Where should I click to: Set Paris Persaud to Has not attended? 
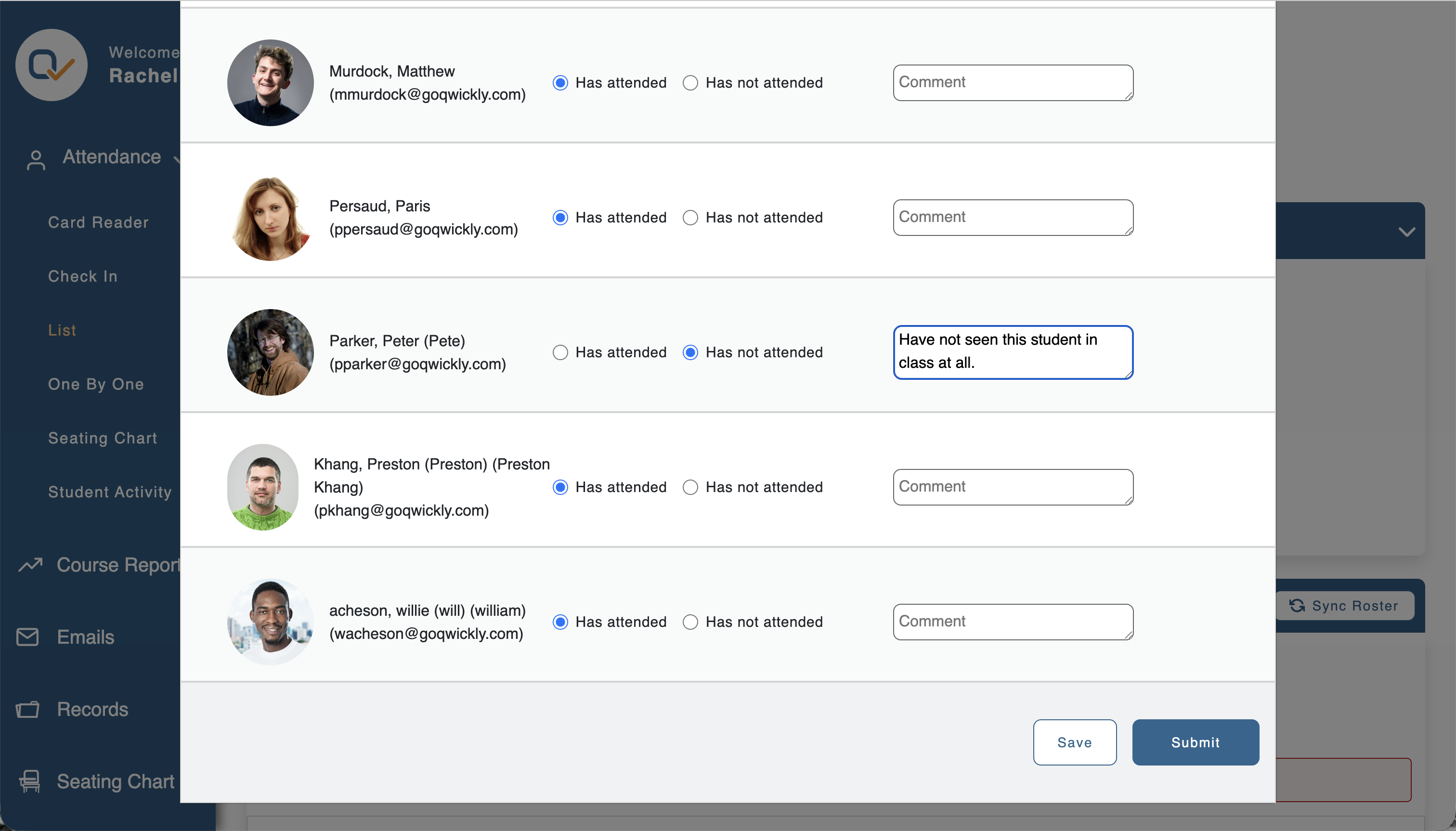690,218
